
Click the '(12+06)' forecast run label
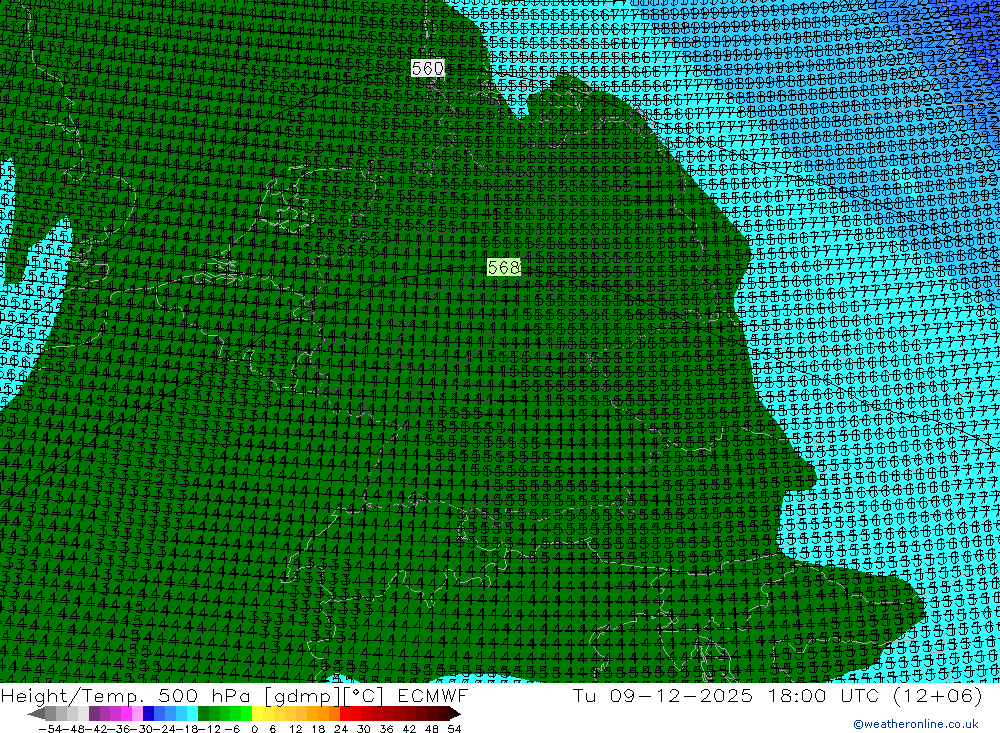[x=938, y=695]
